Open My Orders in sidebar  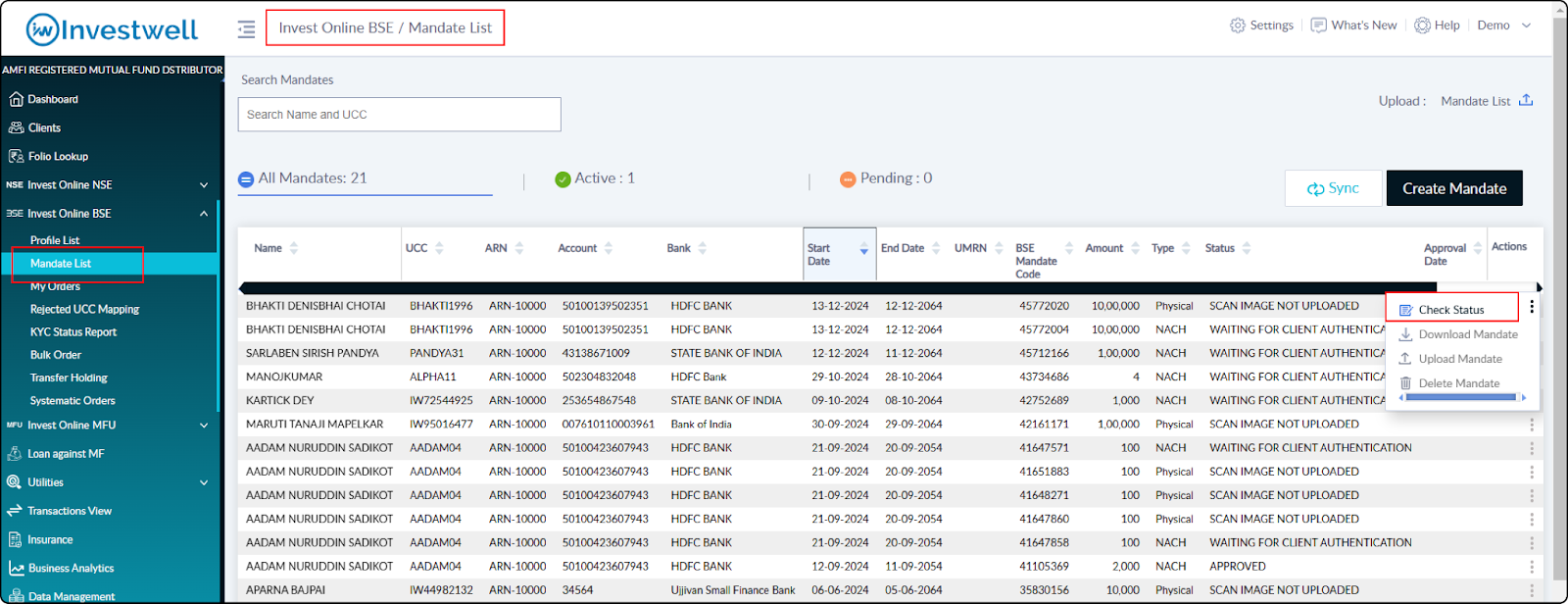[x=55, y=286]
